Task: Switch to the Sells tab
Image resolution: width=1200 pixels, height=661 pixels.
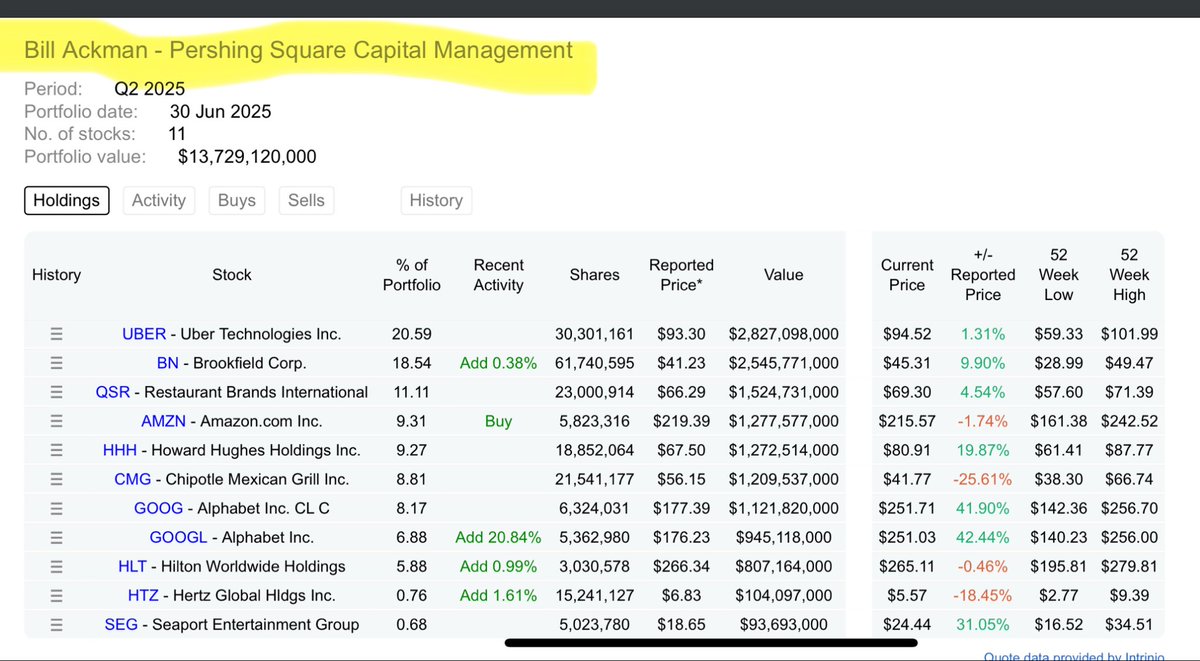Action: [306, 200]
